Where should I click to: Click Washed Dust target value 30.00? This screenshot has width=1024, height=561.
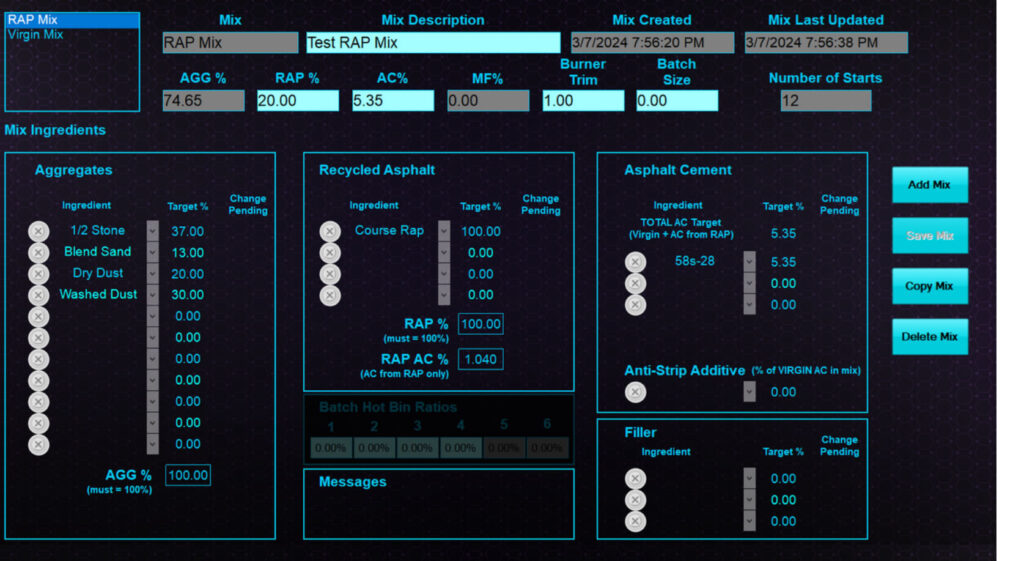pos(187,295)
